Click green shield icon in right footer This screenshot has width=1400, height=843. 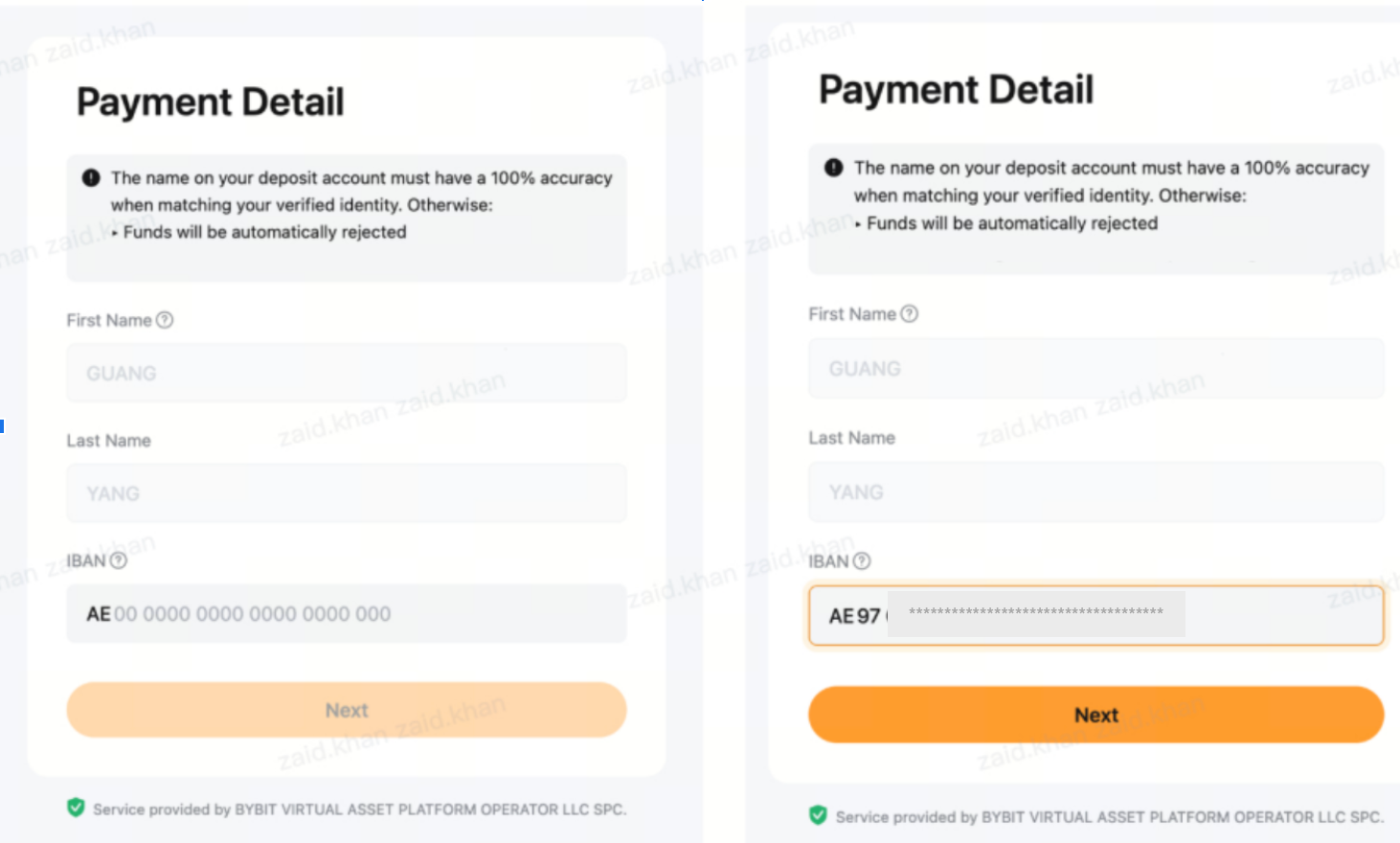point(818,815)
